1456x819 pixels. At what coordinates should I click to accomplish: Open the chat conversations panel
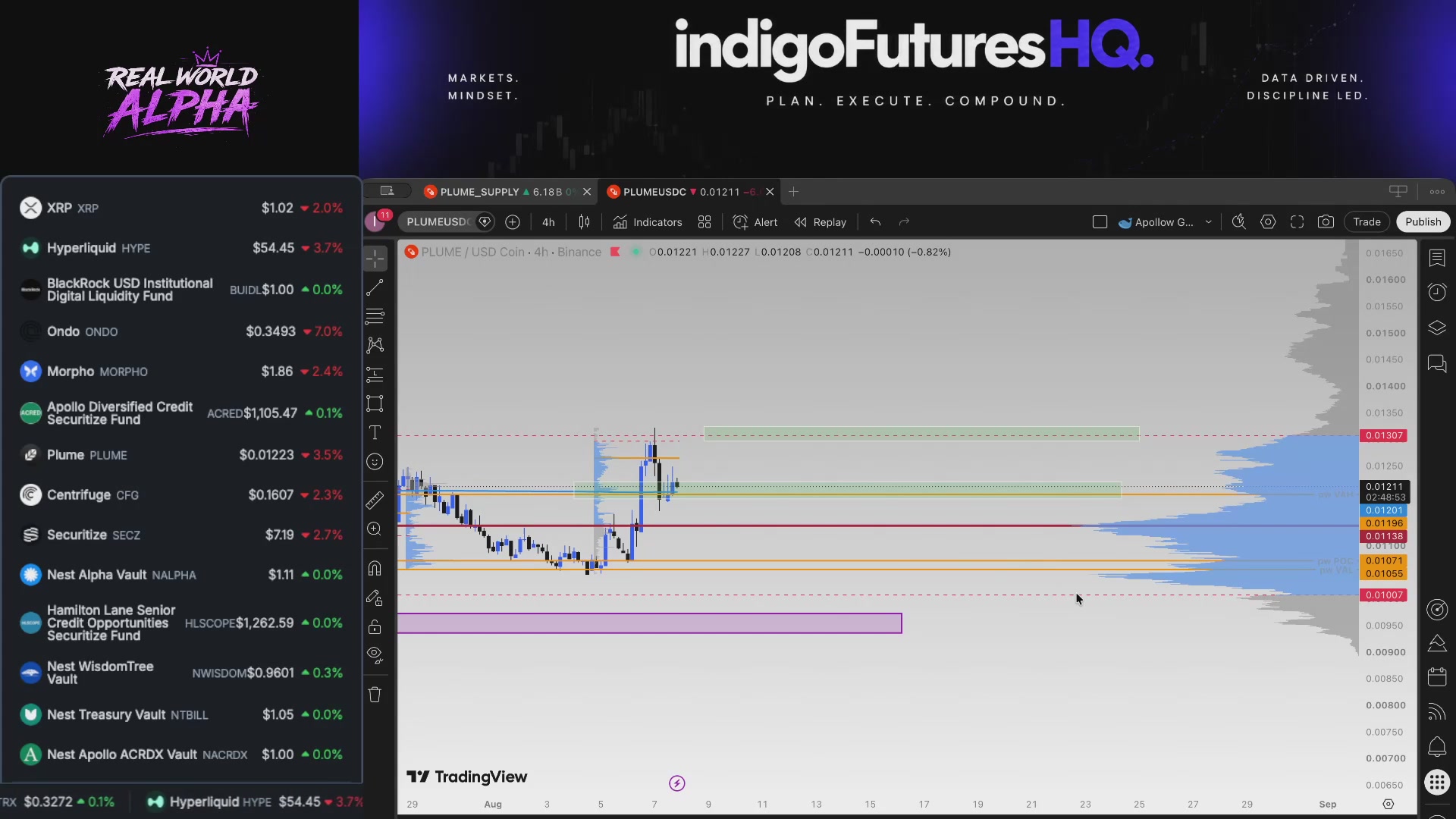(x=1437, y=363)
